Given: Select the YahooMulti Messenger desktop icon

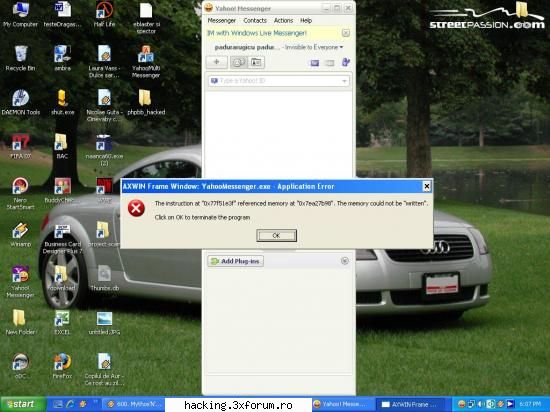Looking at the screenshot, I should click(146, 62).
